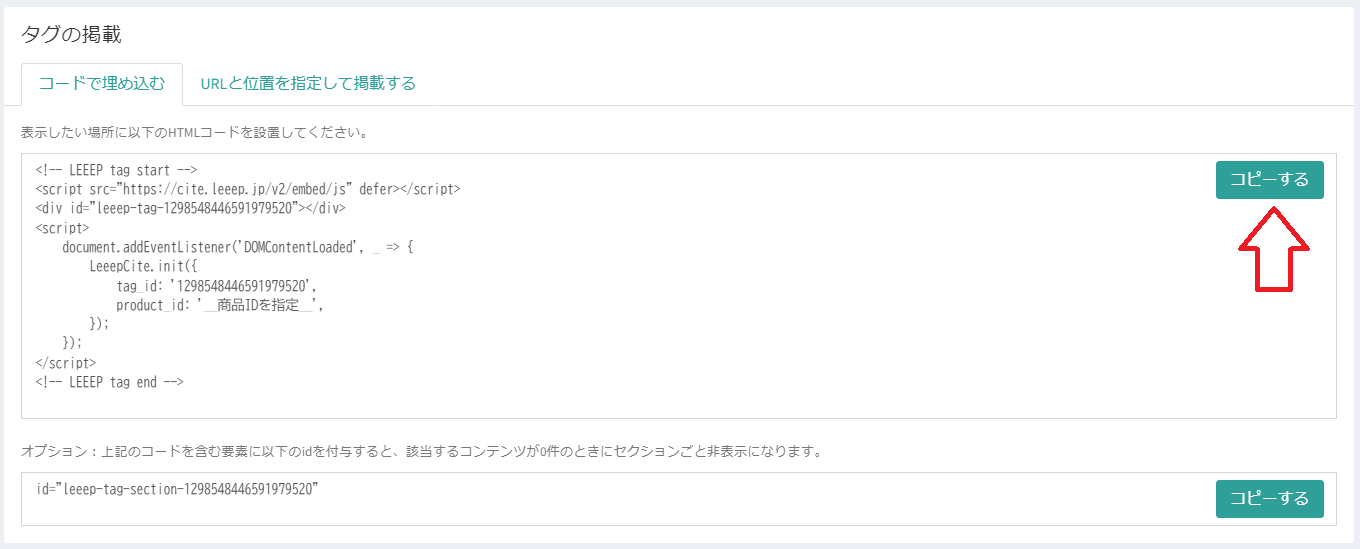Click the script src cite.leeep.jp line

point(247,188)
